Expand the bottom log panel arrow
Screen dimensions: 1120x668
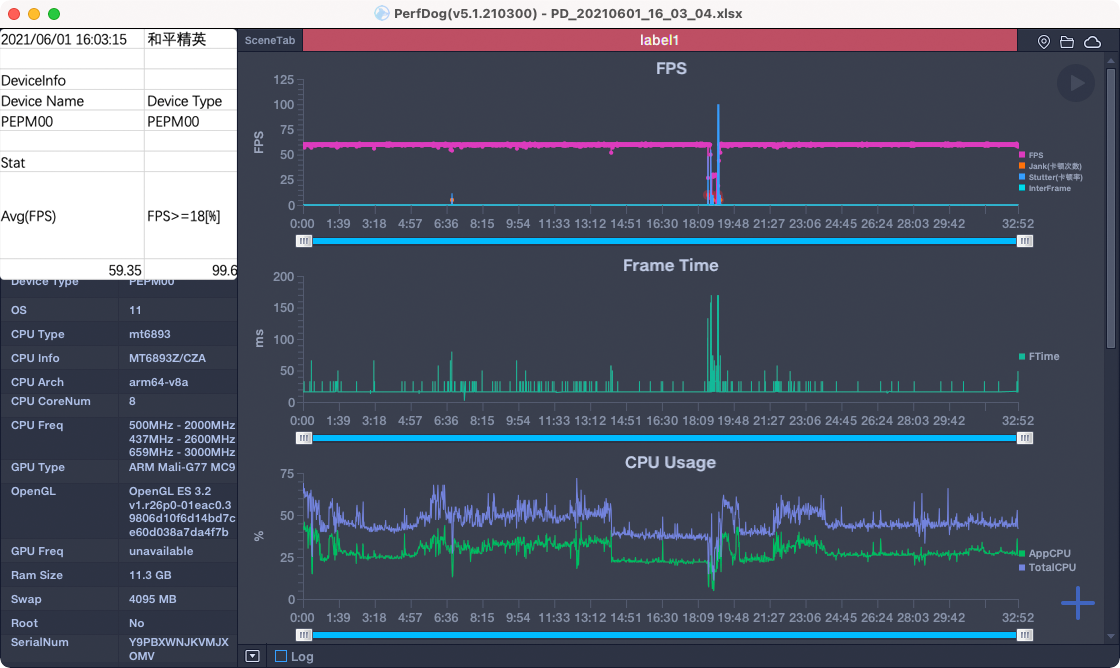point(253,656)
